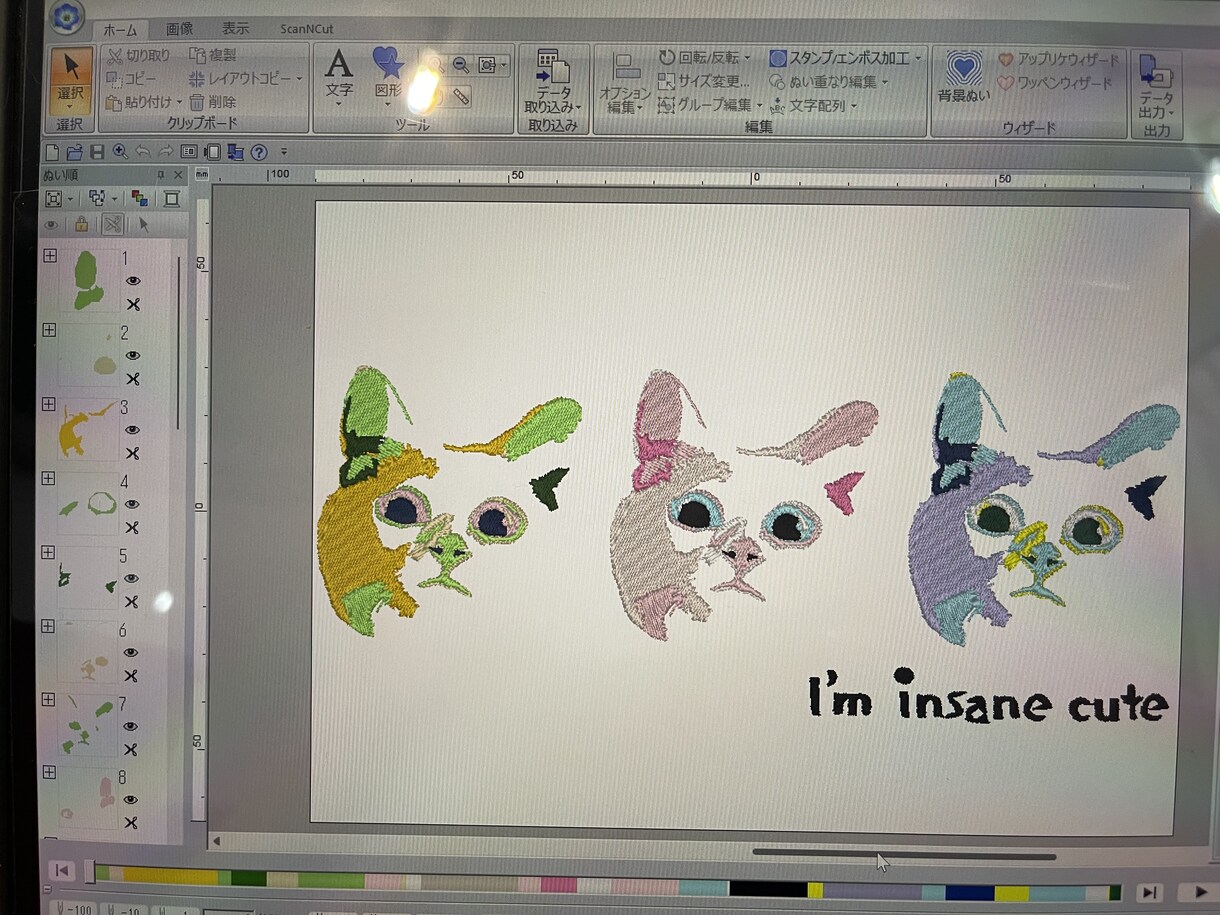This screenshot has width=1220, height=915.
Task: Toggle the eye icon in ぬい順 toolbar
Action: tap(51, 225)
